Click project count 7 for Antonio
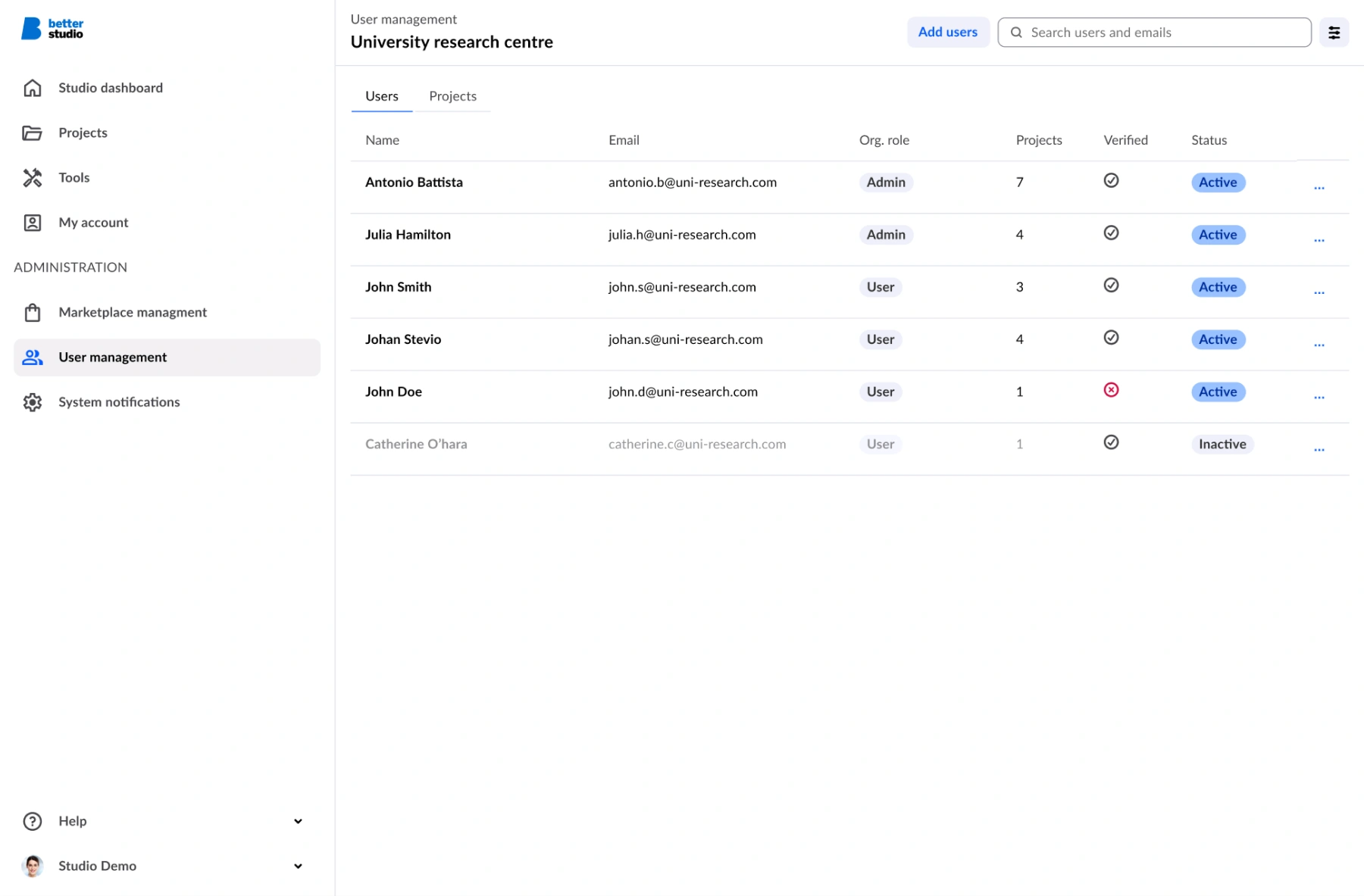Screen dimensions: 1364x896 (x=1020, y=182)
